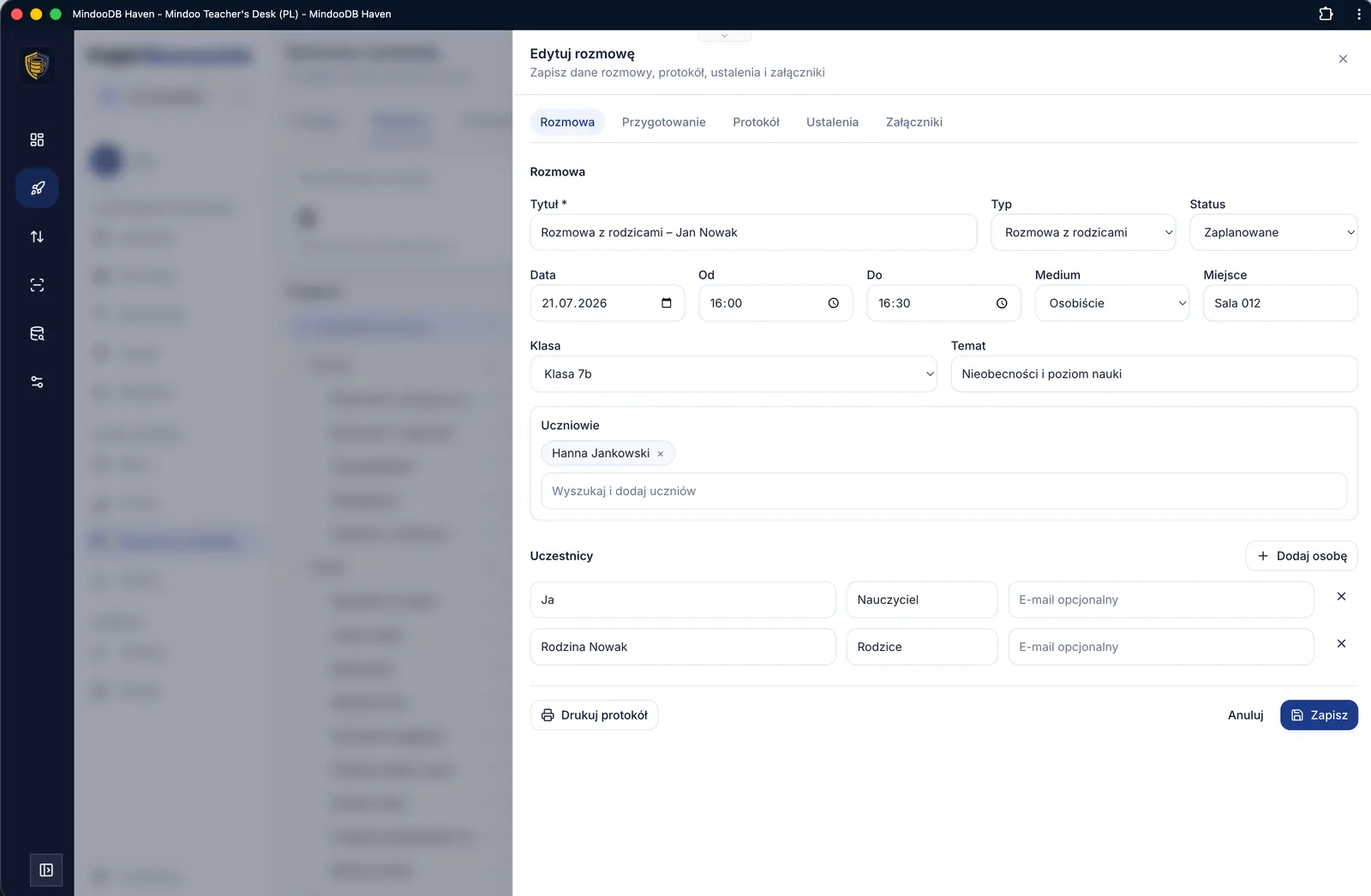The height and width of the screenshot is (896, 1371).
Task: Open the dashboard grid icon in sidebar
Action: point(37,140)
